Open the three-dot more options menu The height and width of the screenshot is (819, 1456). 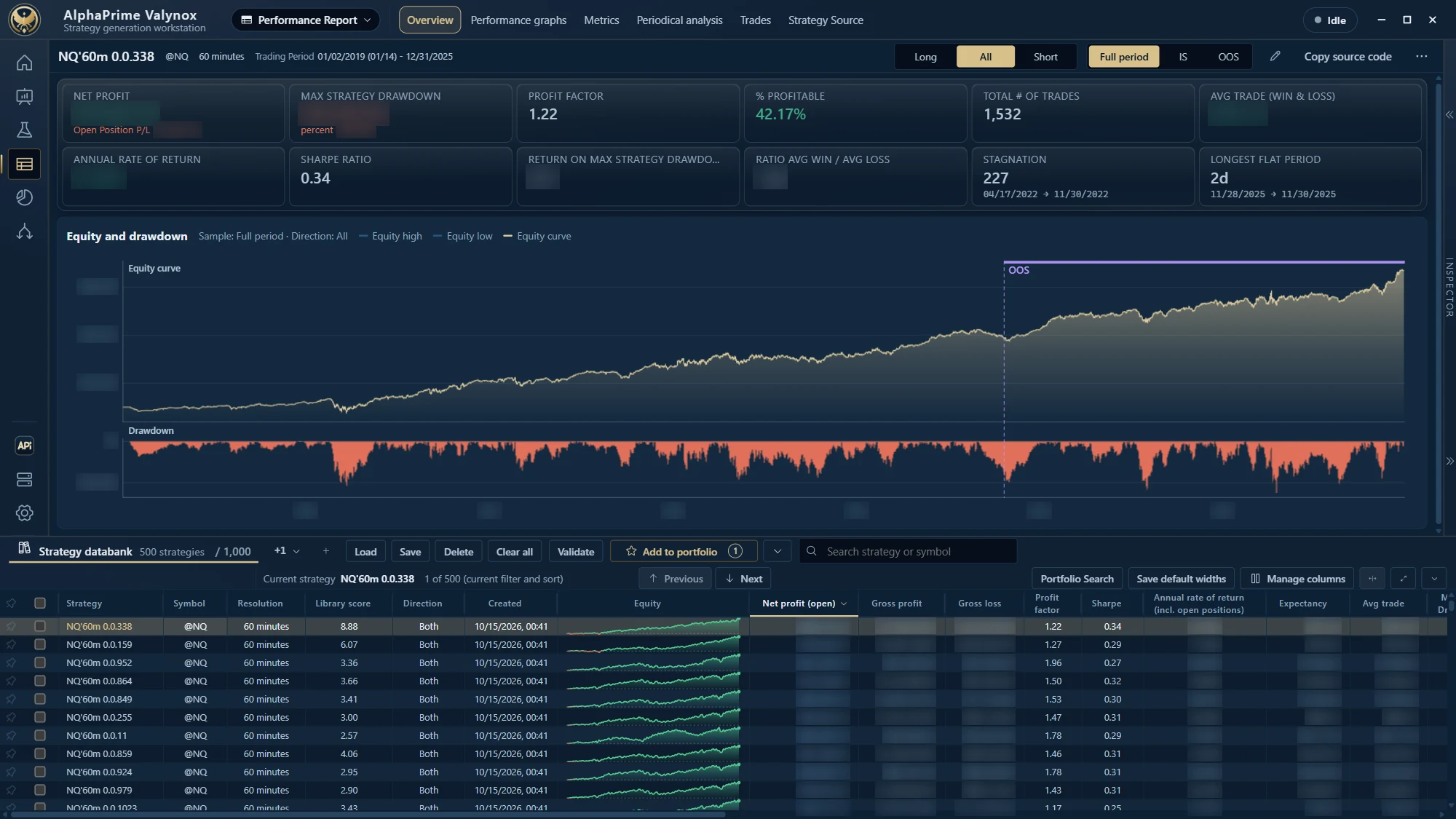click(1421, 56)
